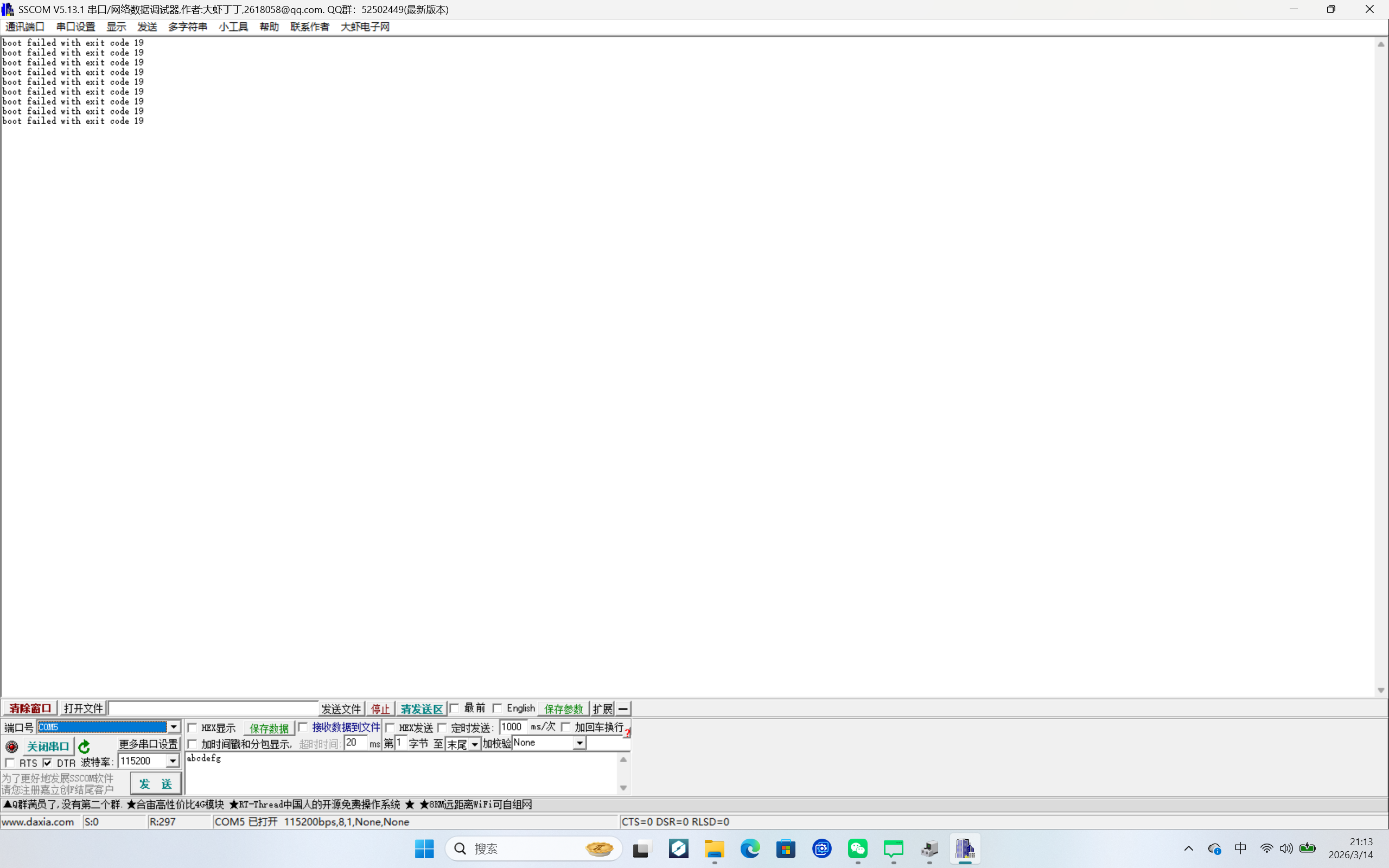Uncheck the DTR checkbox
This screenshot has width=1389, height=868.
point(48,763)
